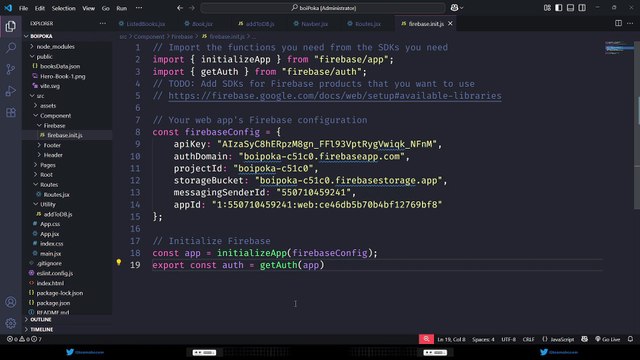
Task: Open the Extensions view
Action: [11, 113]
